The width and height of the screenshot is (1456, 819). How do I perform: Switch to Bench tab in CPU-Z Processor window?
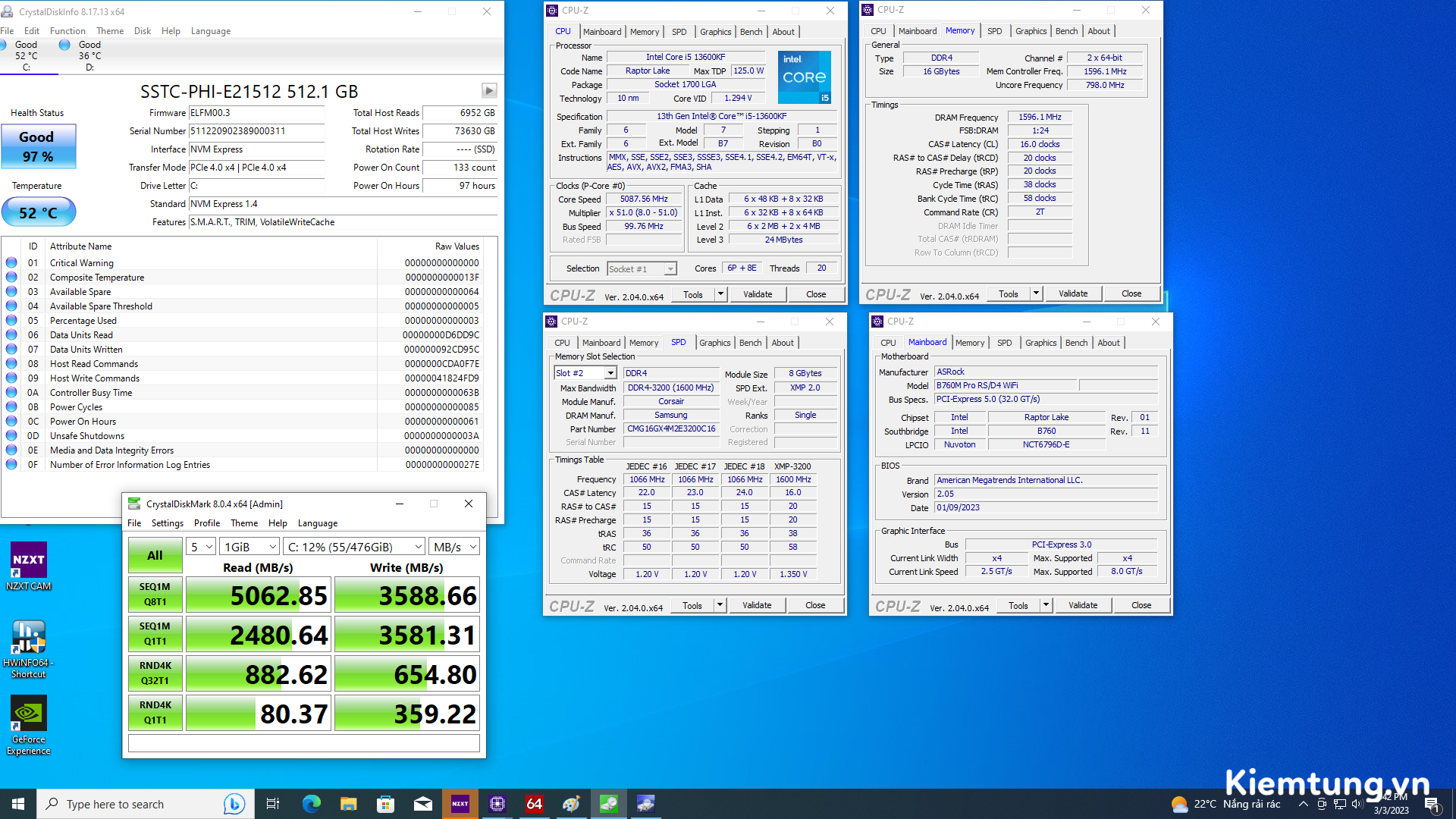click(x=752, y=32)
